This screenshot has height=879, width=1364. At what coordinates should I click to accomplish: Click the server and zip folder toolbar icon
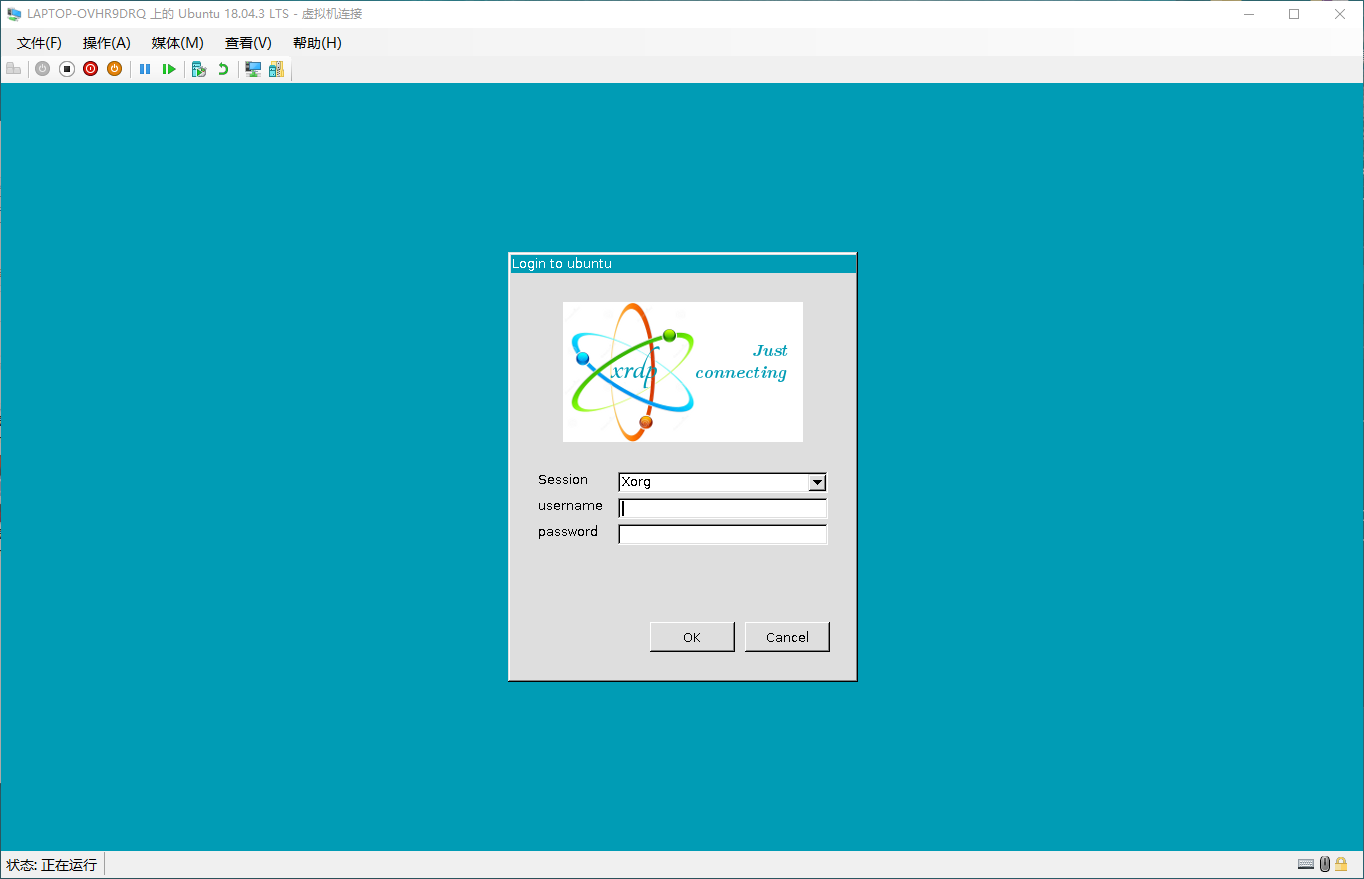click(276, 69)
